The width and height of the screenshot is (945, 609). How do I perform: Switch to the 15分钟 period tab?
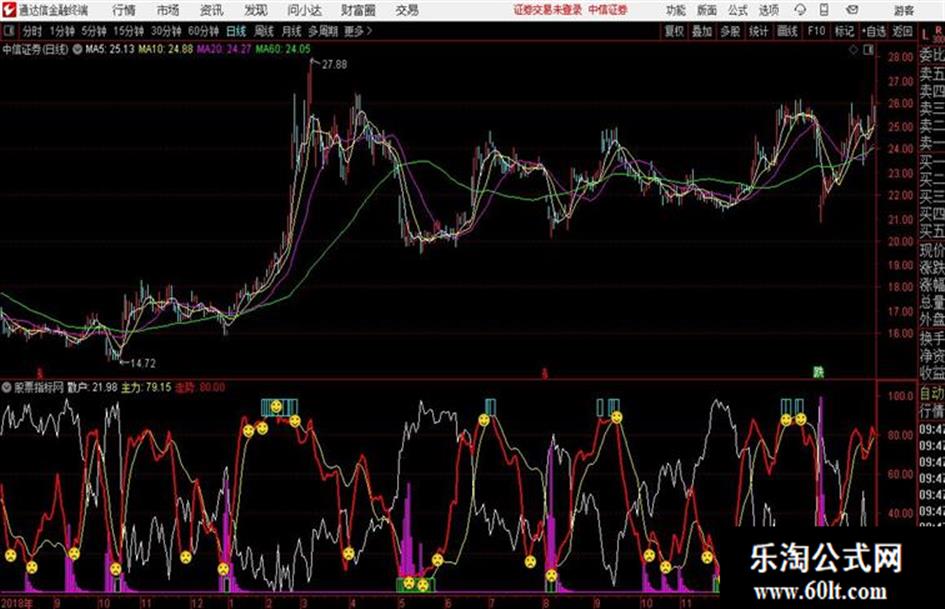[128, 31]
